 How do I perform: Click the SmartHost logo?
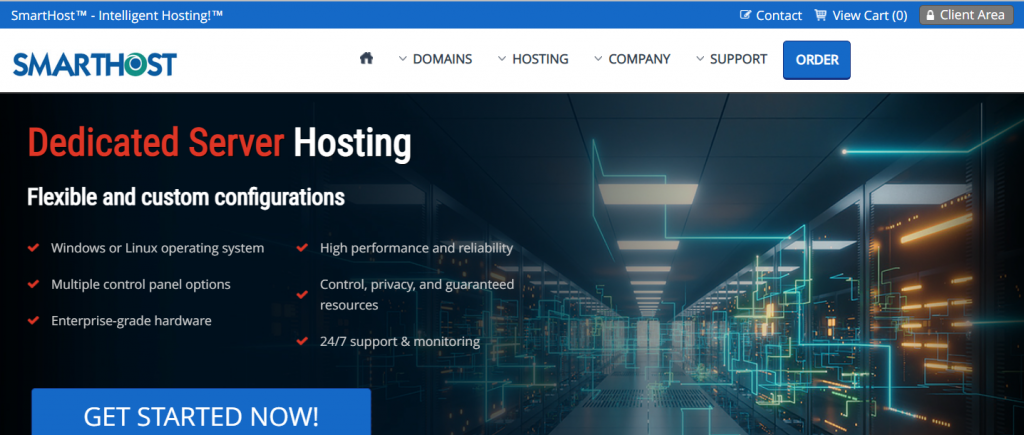(x=95, y=64)
